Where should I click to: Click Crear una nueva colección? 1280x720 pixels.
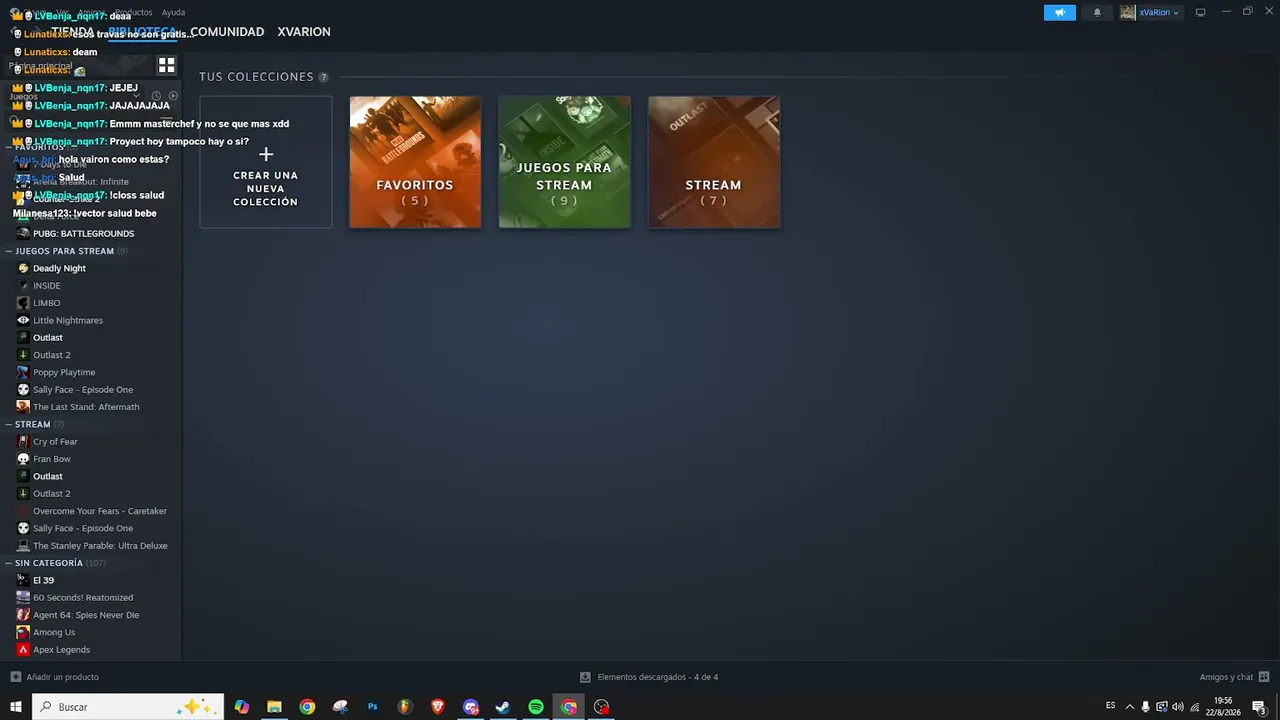pos(266,162)
